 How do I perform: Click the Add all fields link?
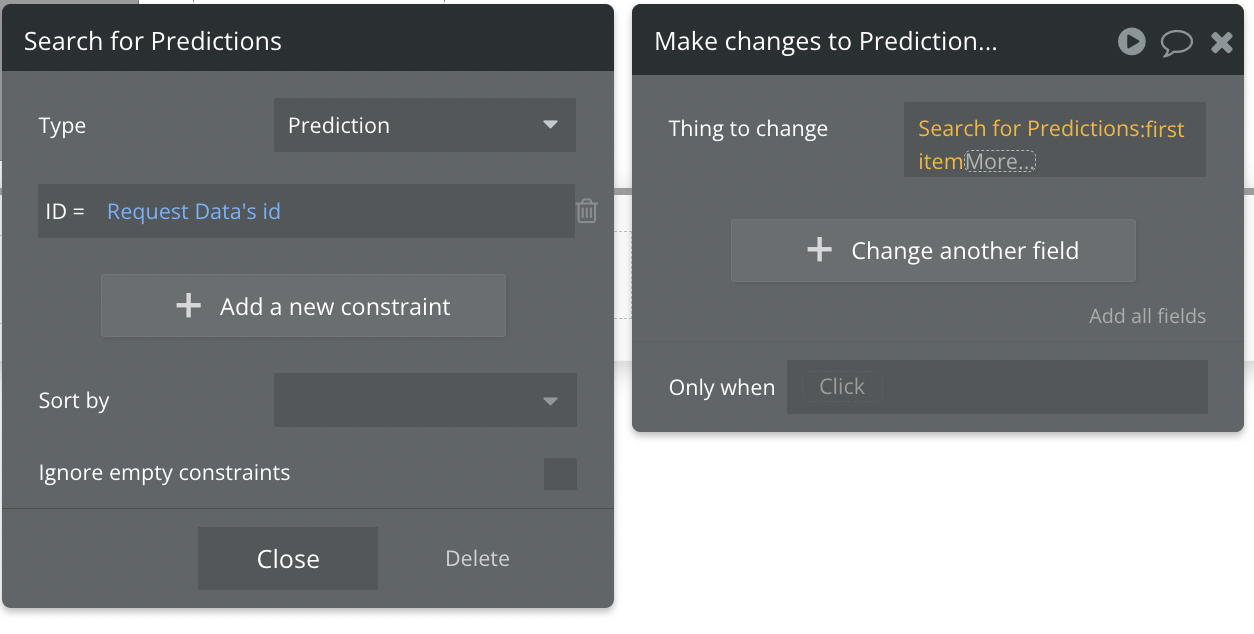coord(1147,316)
